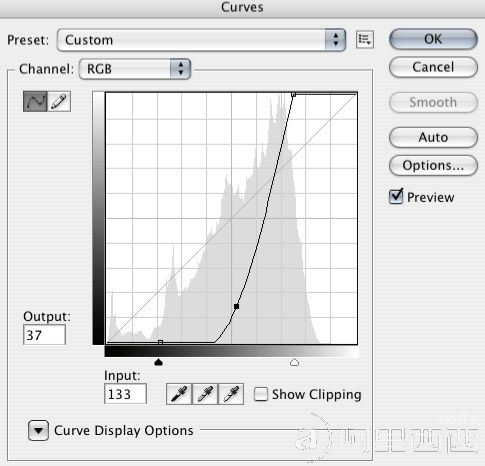The image size is (485, 466).
Task: Enable the Show Clipping checkbox
Action: [261, 394]
